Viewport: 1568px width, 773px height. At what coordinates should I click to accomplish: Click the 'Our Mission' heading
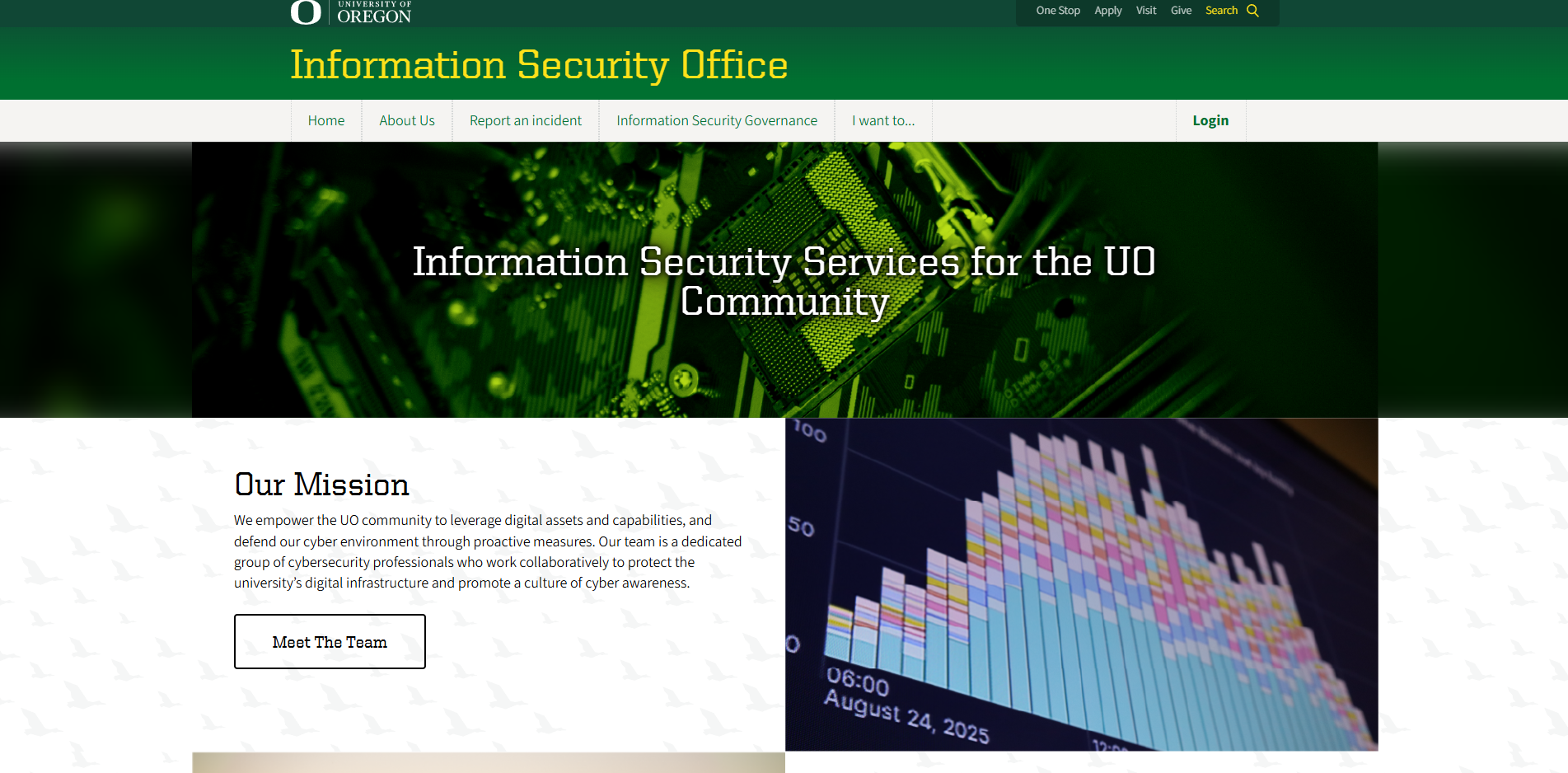[321, 485]
